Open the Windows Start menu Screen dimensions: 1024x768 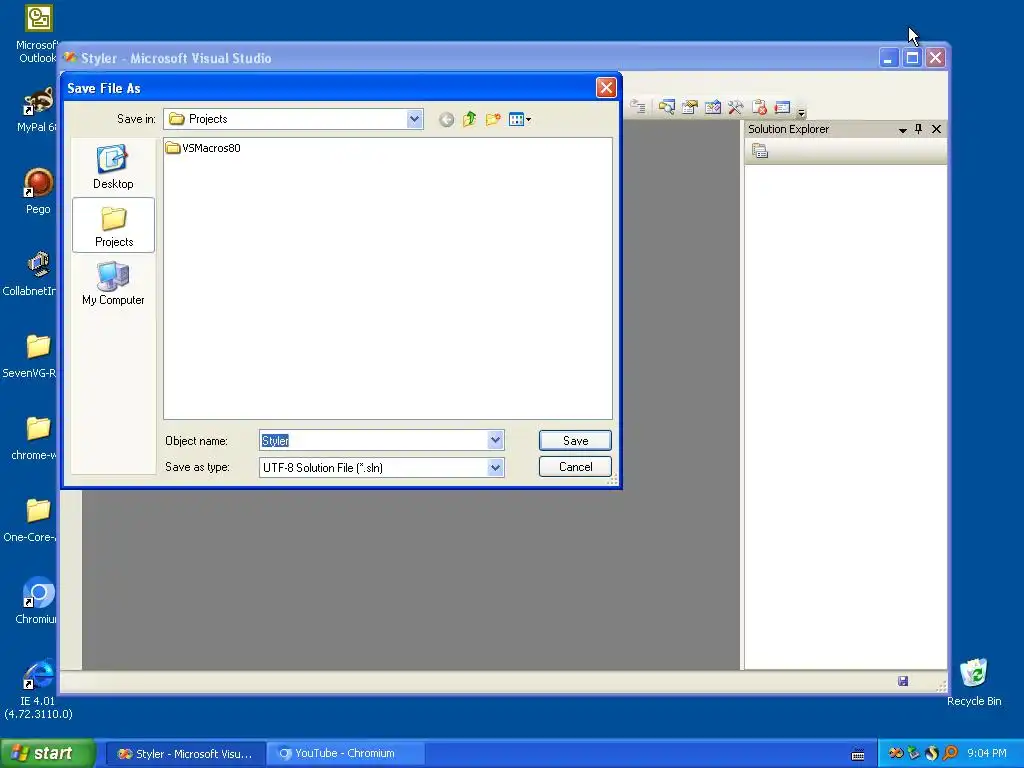pos(48,754)
